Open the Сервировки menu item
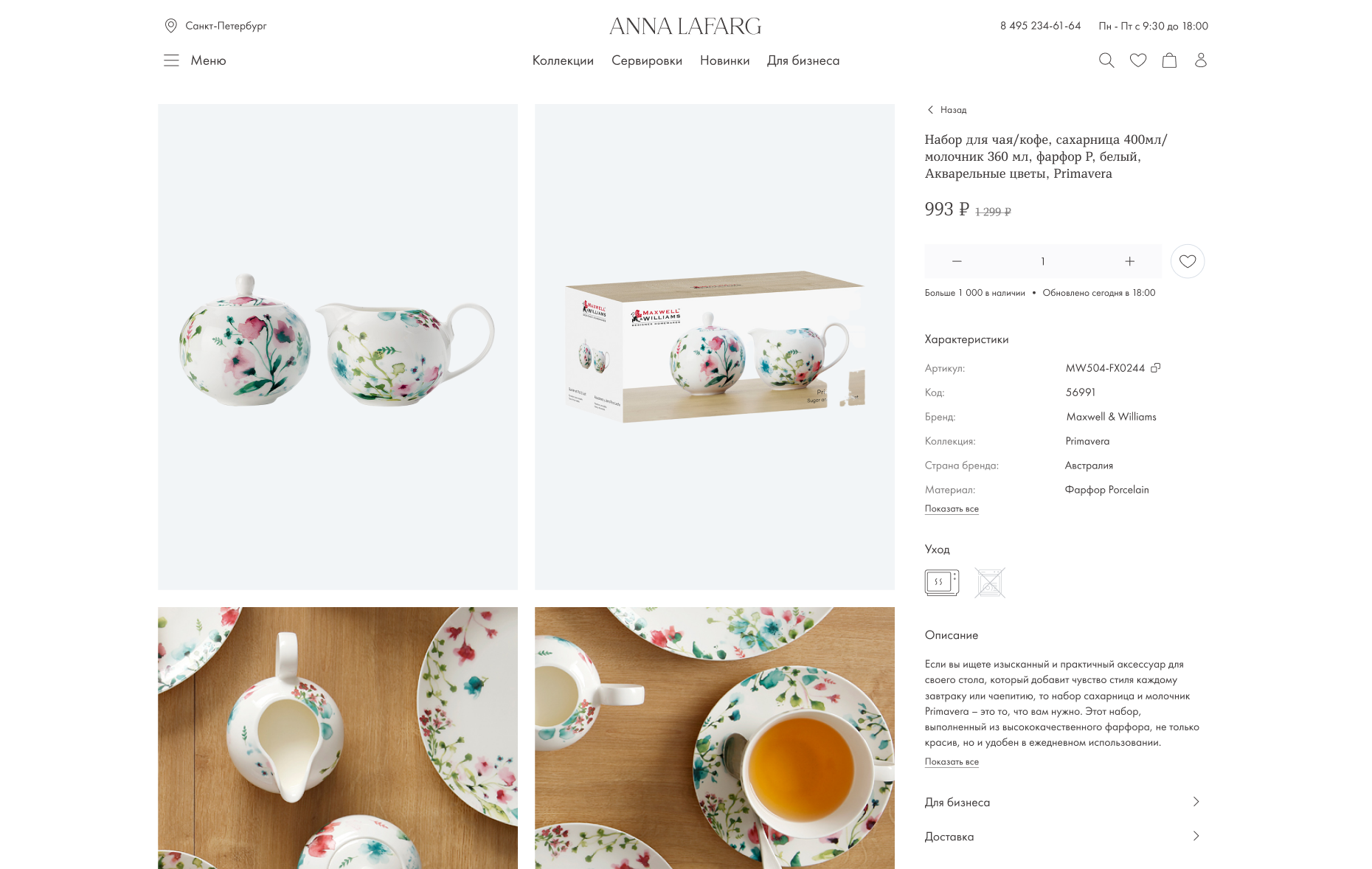The width and height of the screenshot is (1372, 869). click(647, 60)
